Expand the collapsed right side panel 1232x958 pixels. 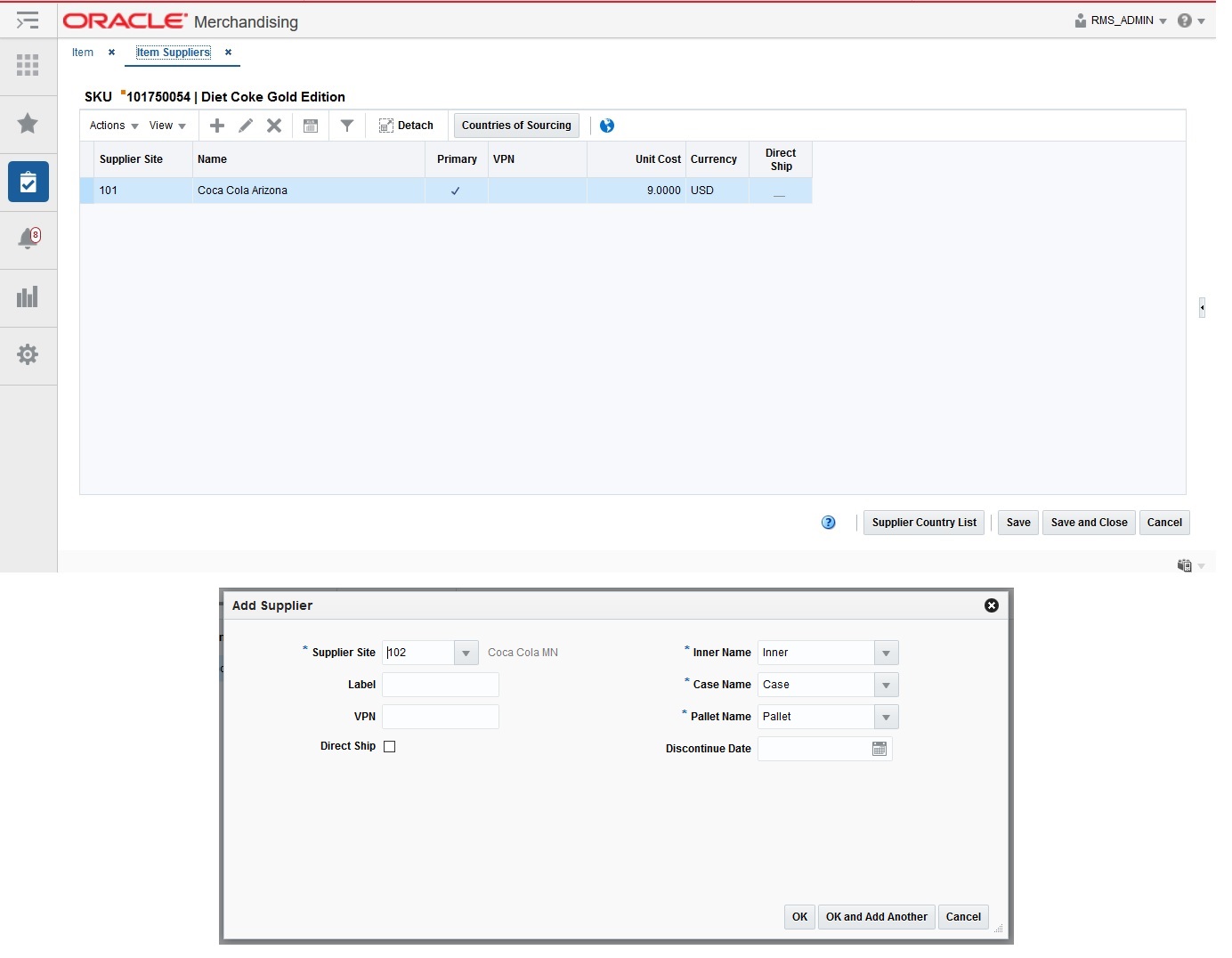[x=1202, y=307]
